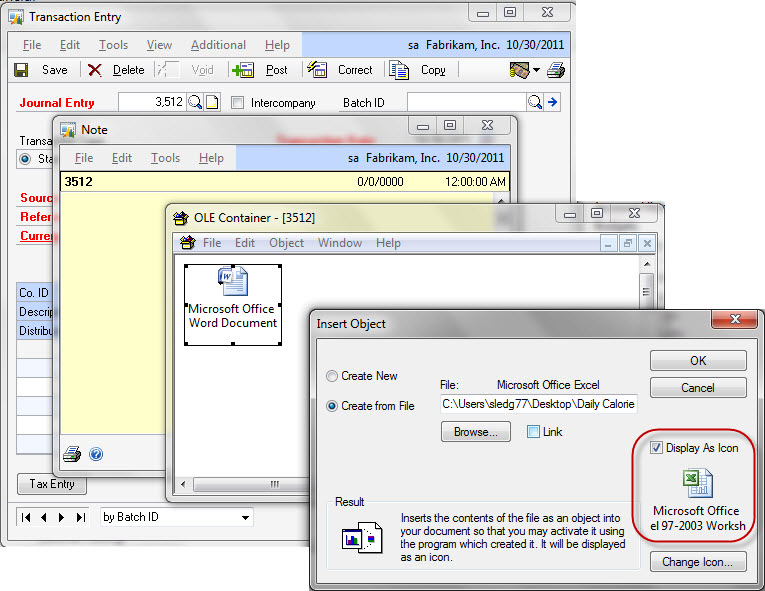
Task: Click the Save floppy disk icon
Action: tap(21, 70)
